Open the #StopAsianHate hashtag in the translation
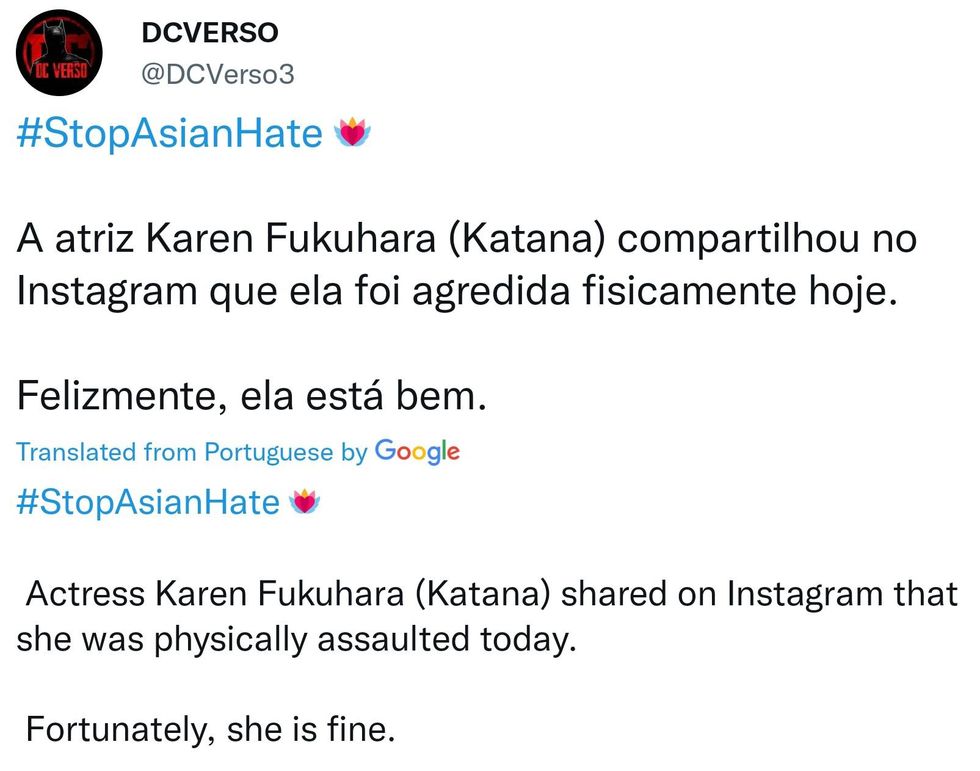The width and height of the screenshot is (980, 771). point(148,501)
